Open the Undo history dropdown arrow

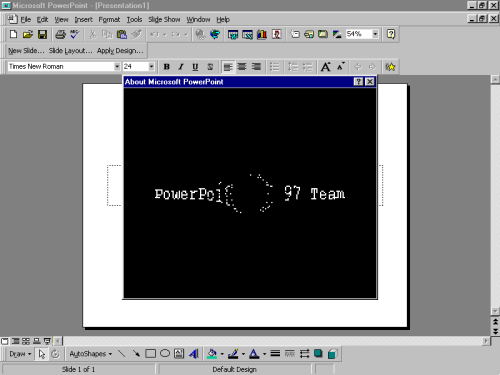tap(165, 34)
